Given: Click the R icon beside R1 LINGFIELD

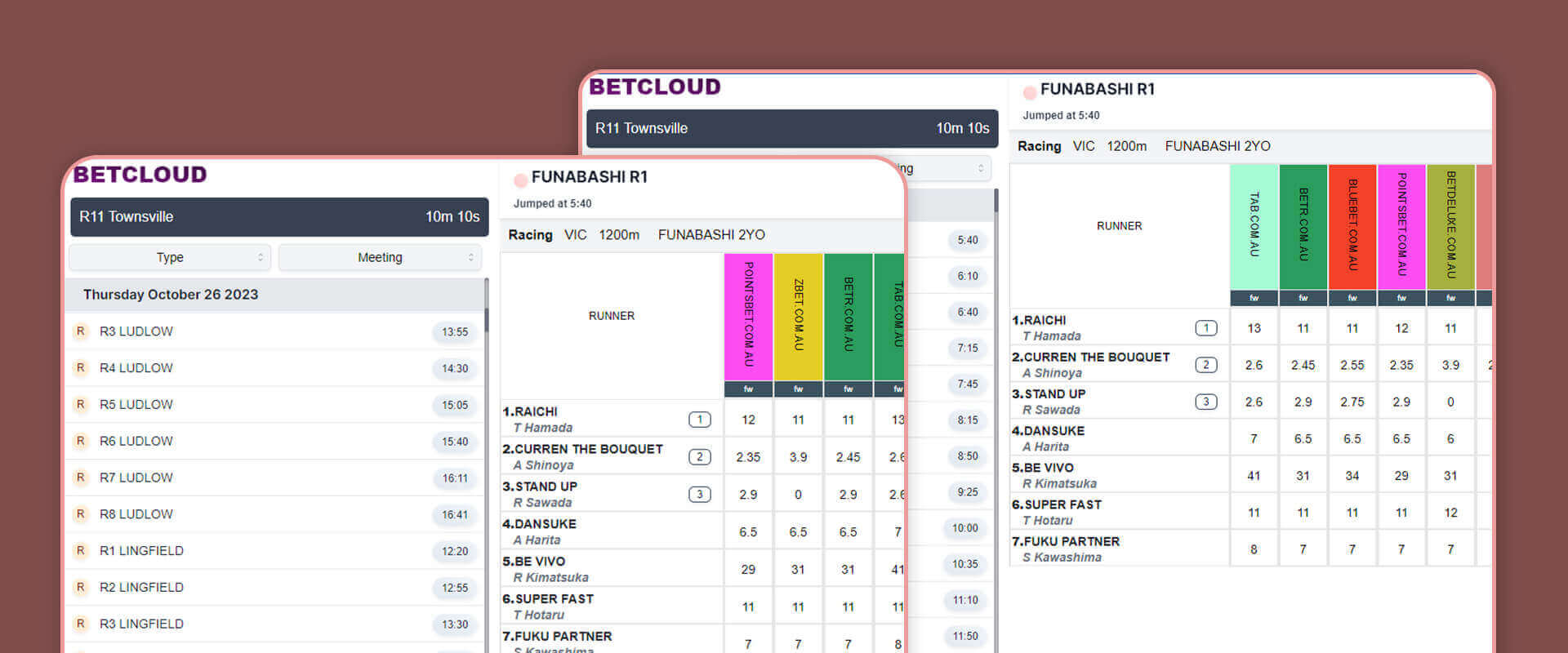Looking at the screenshot, I should 80,551.
